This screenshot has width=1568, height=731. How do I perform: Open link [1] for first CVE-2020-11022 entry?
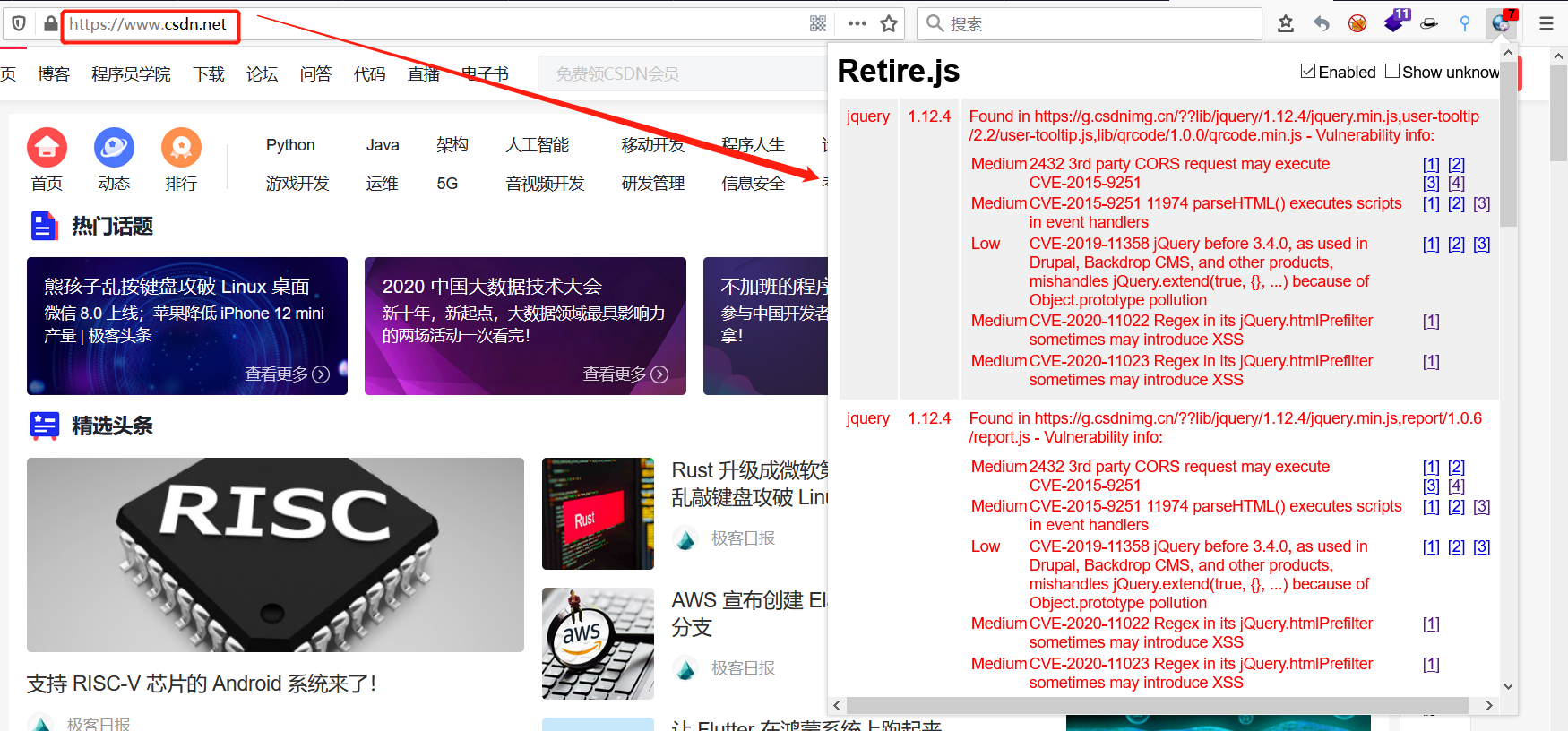1431,321
